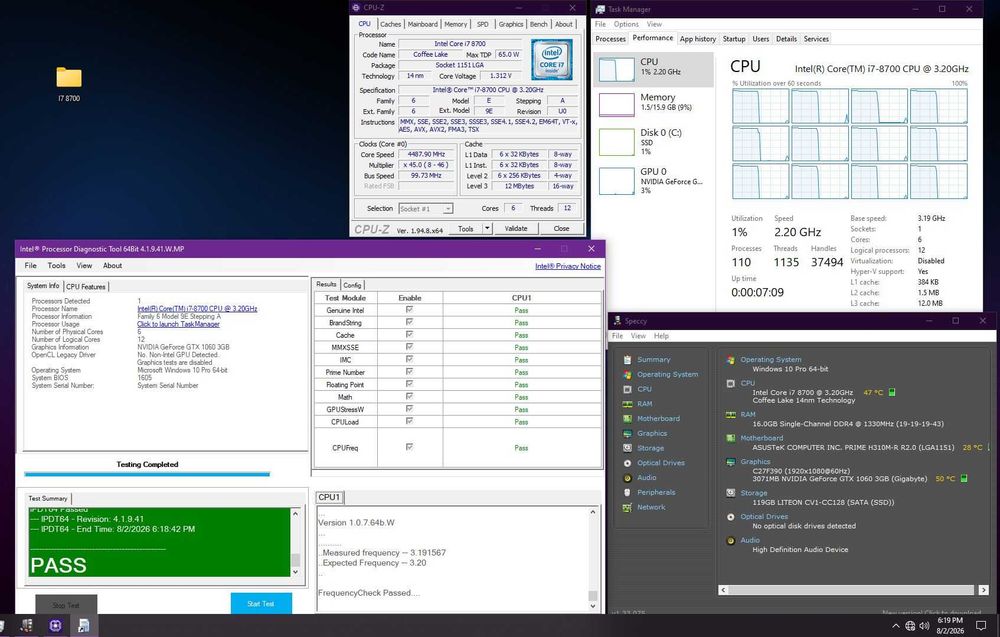Select Storage icon in Speccy sidebar
This screenshot has height=637, width=1000.
(628, 448)
